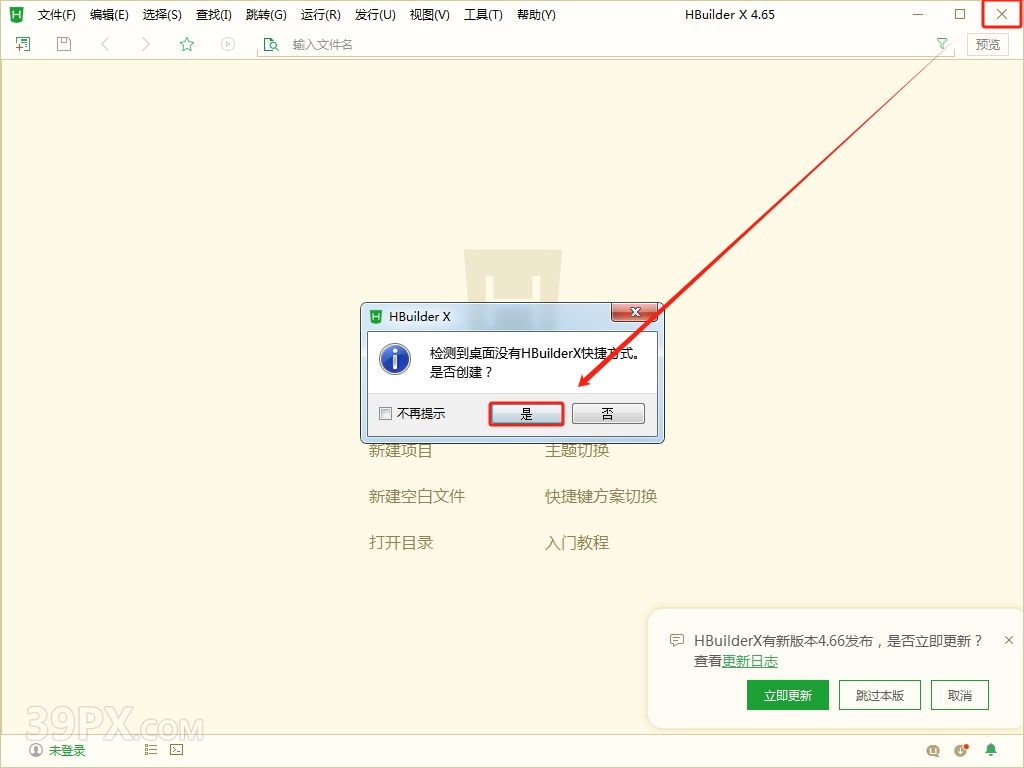Open the 工具(T) menu
1024x768 pixels.
point(483,15)
